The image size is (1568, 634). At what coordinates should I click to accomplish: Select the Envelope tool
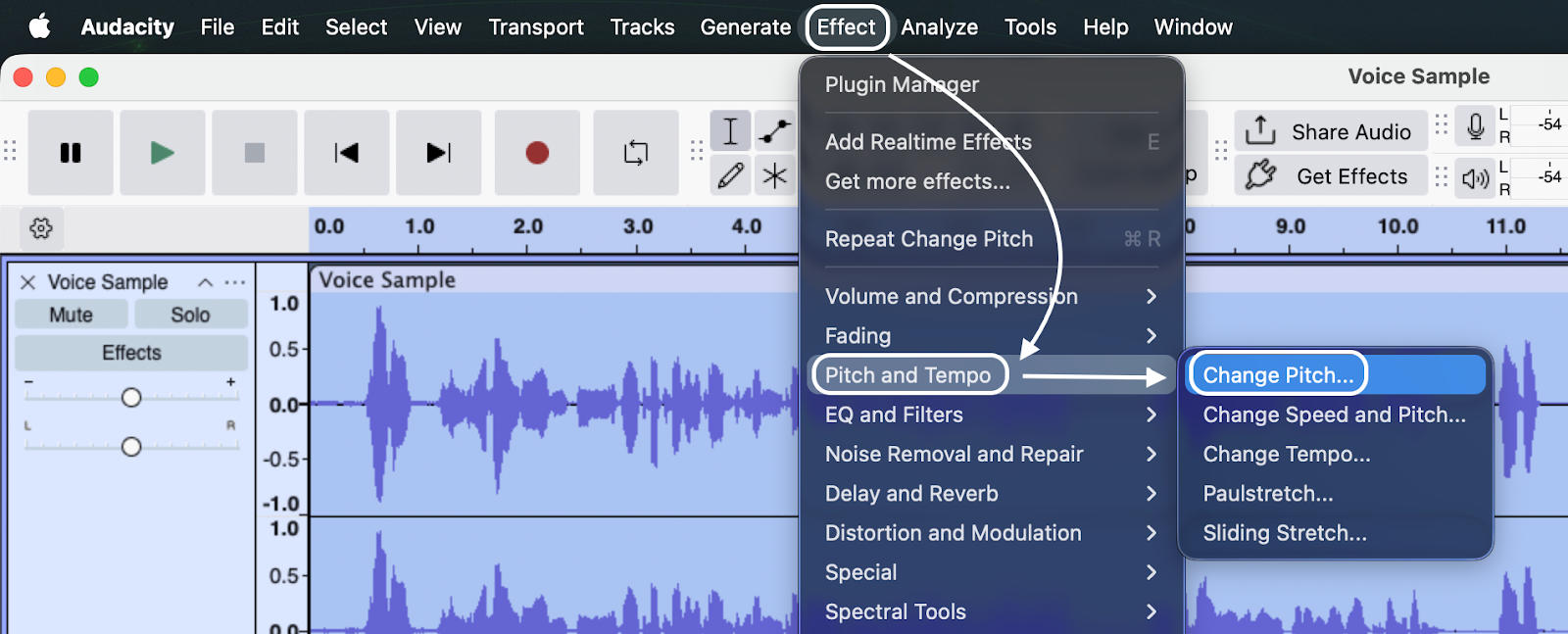pos(775,131)
